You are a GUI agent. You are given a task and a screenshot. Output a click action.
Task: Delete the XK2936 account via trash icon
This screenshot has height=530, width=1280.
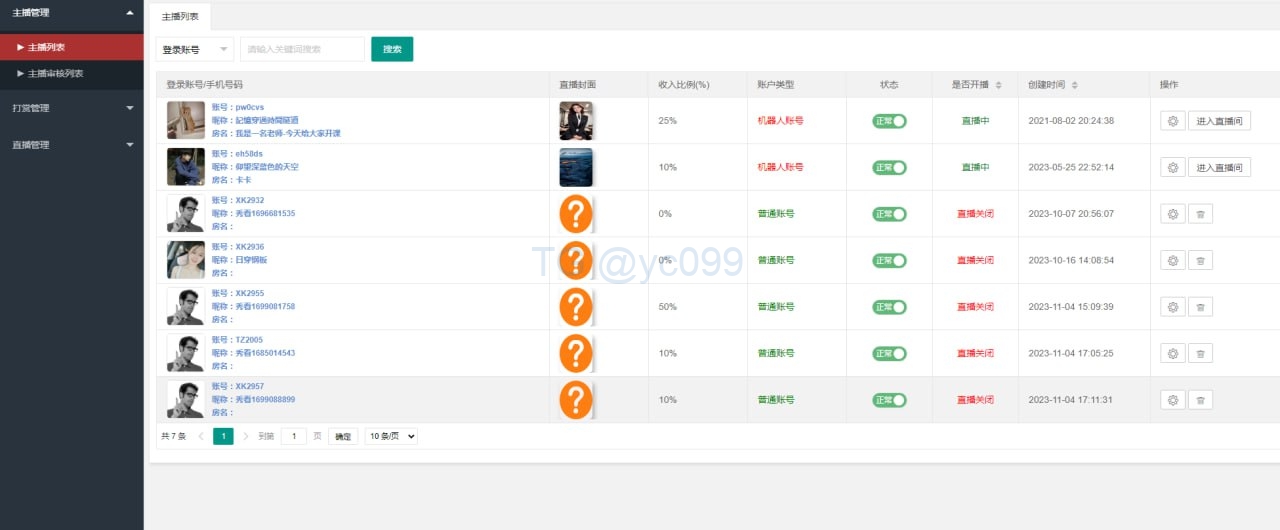[x=1200, y=260]
